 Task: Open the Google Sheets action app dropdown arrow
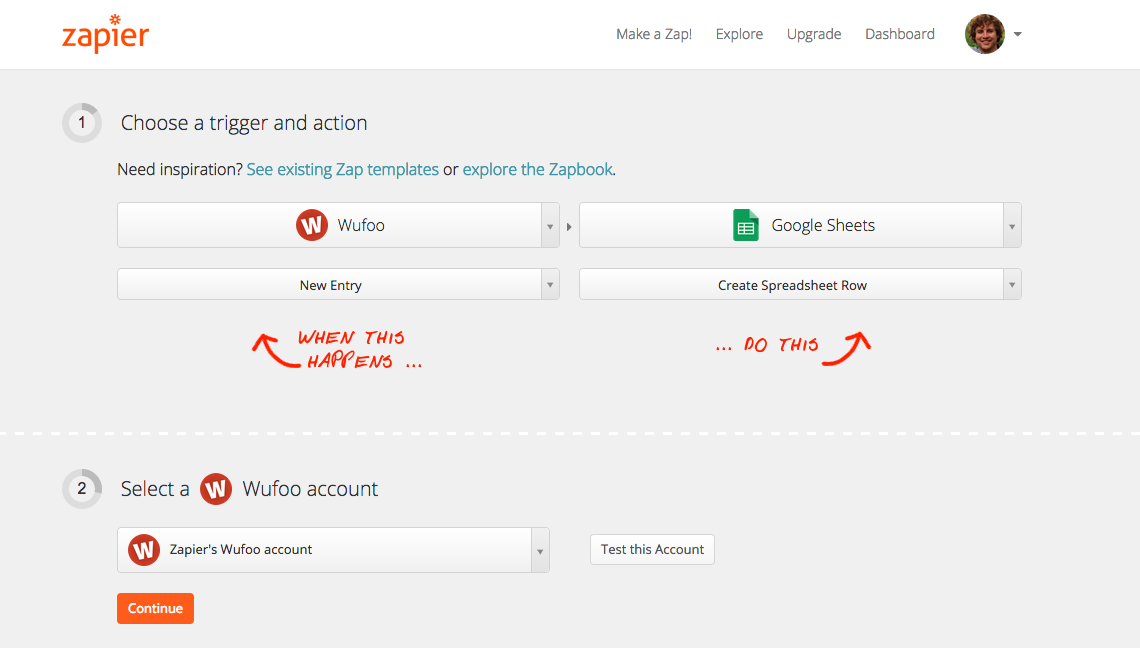[1012, 226]
